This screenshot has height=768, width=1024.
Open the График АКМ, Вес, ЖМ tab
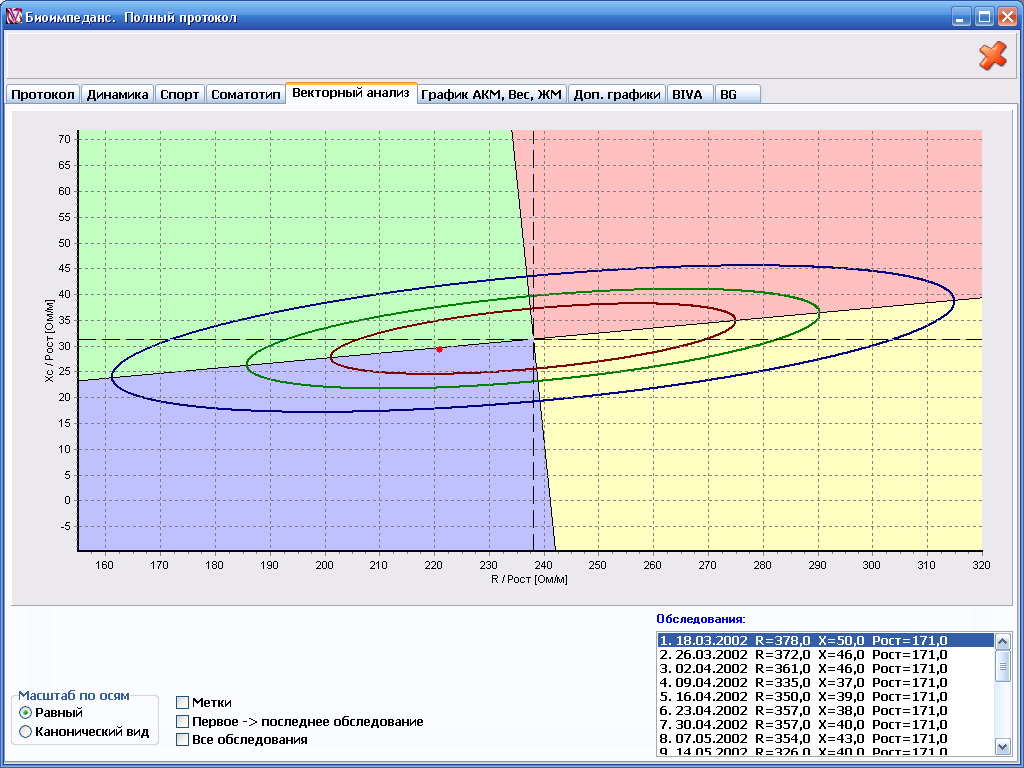coord(491,94)
